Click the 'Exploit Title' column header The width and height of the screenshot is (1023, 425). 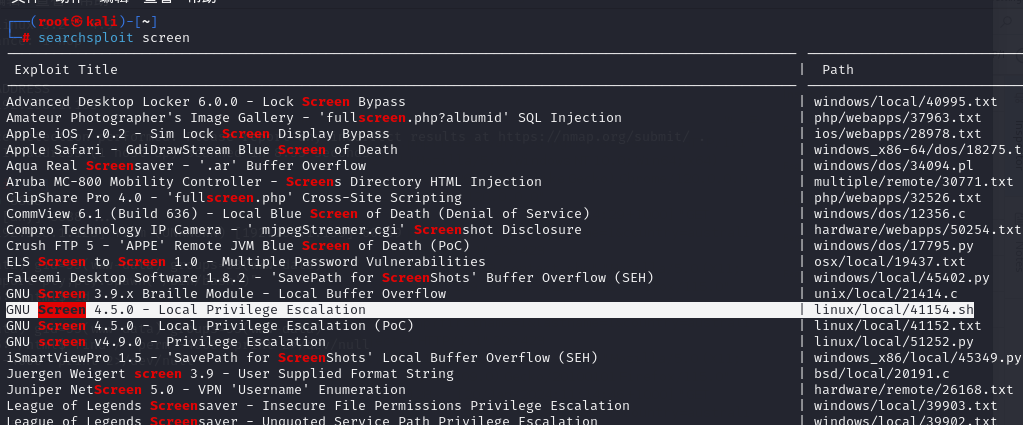[x=66, y=70]
